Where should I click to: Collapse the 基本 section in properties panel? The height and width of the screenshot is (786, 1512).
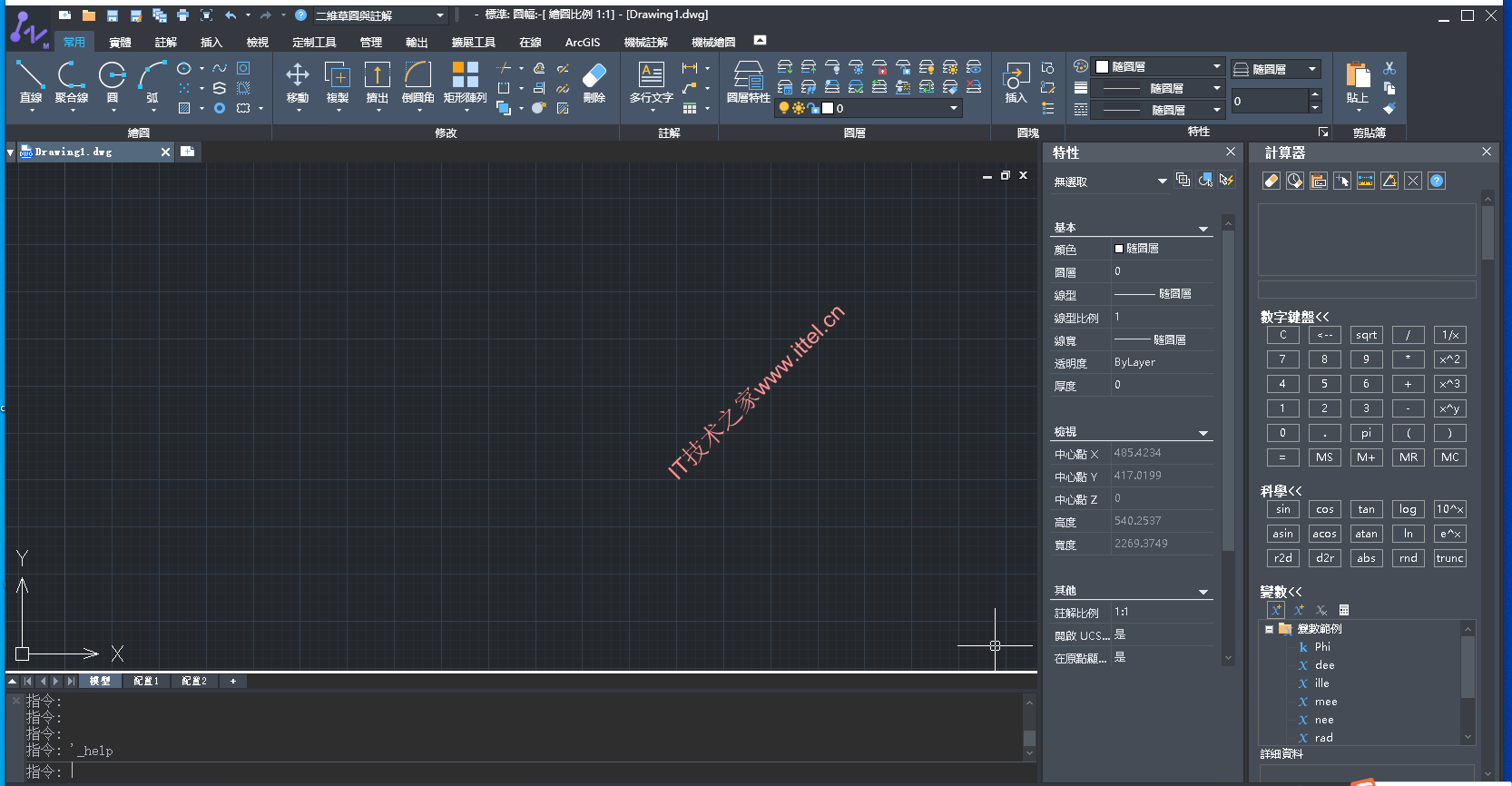tap(1203, 229)
